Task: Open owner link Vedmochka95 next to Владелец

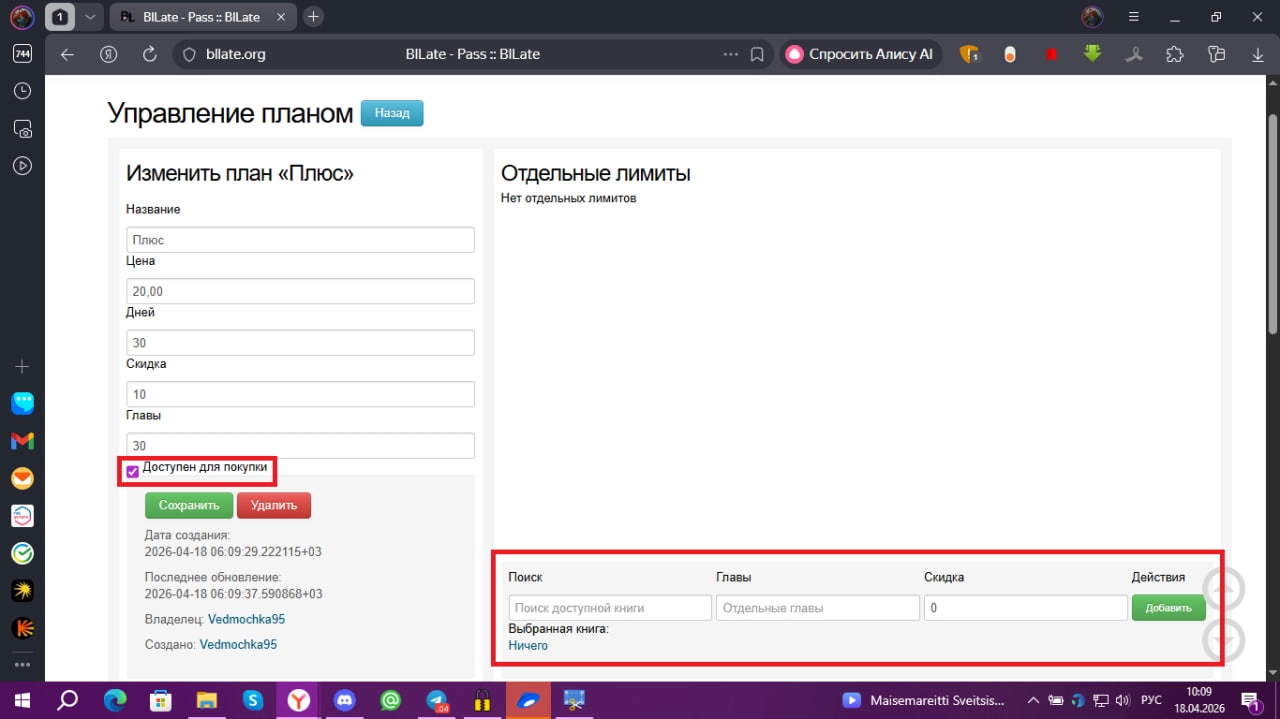Action: click(246, 619)
